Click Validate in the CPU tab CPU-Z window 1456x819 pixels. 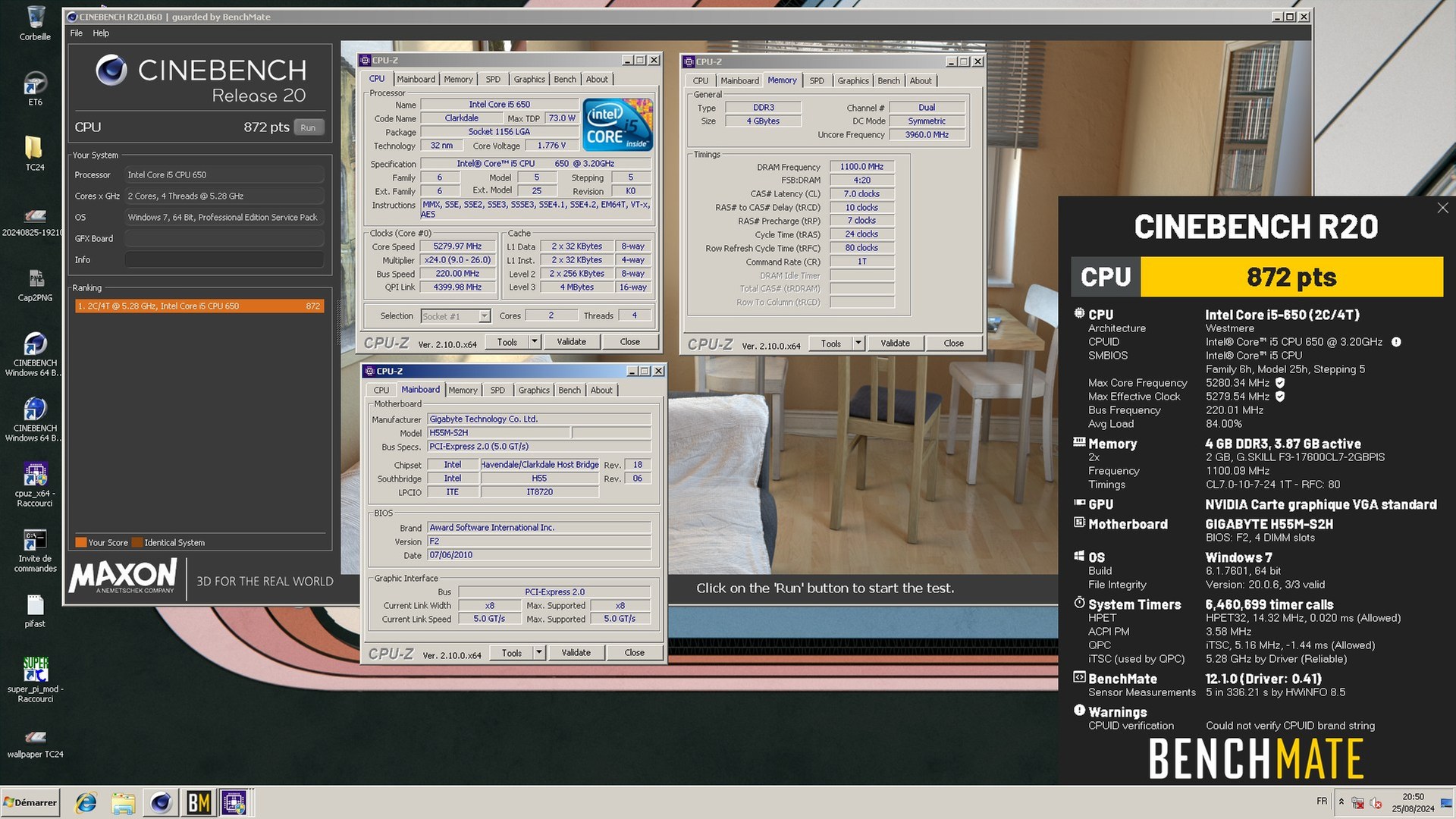pos(572,342)
